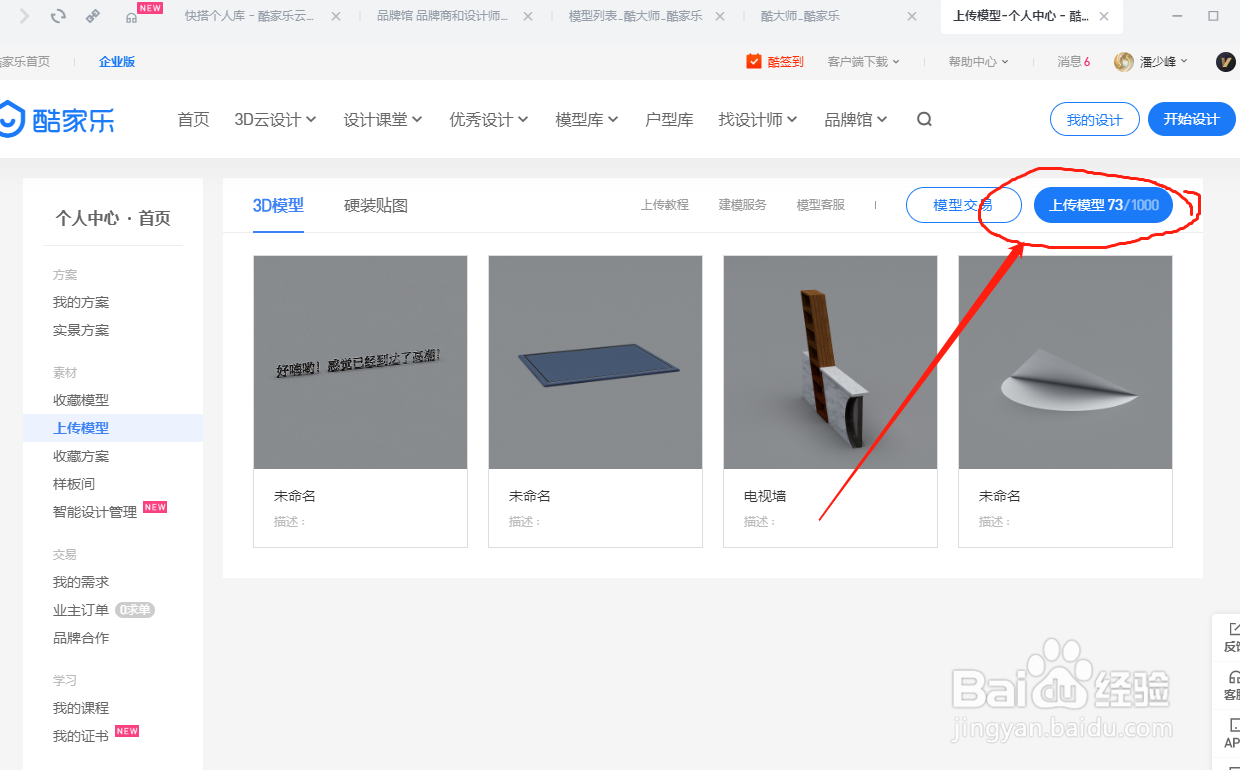The height and width of the screenshot is (770, 1240).
Task: Click the 模型交易 button
Action: [x=963, y=205]
